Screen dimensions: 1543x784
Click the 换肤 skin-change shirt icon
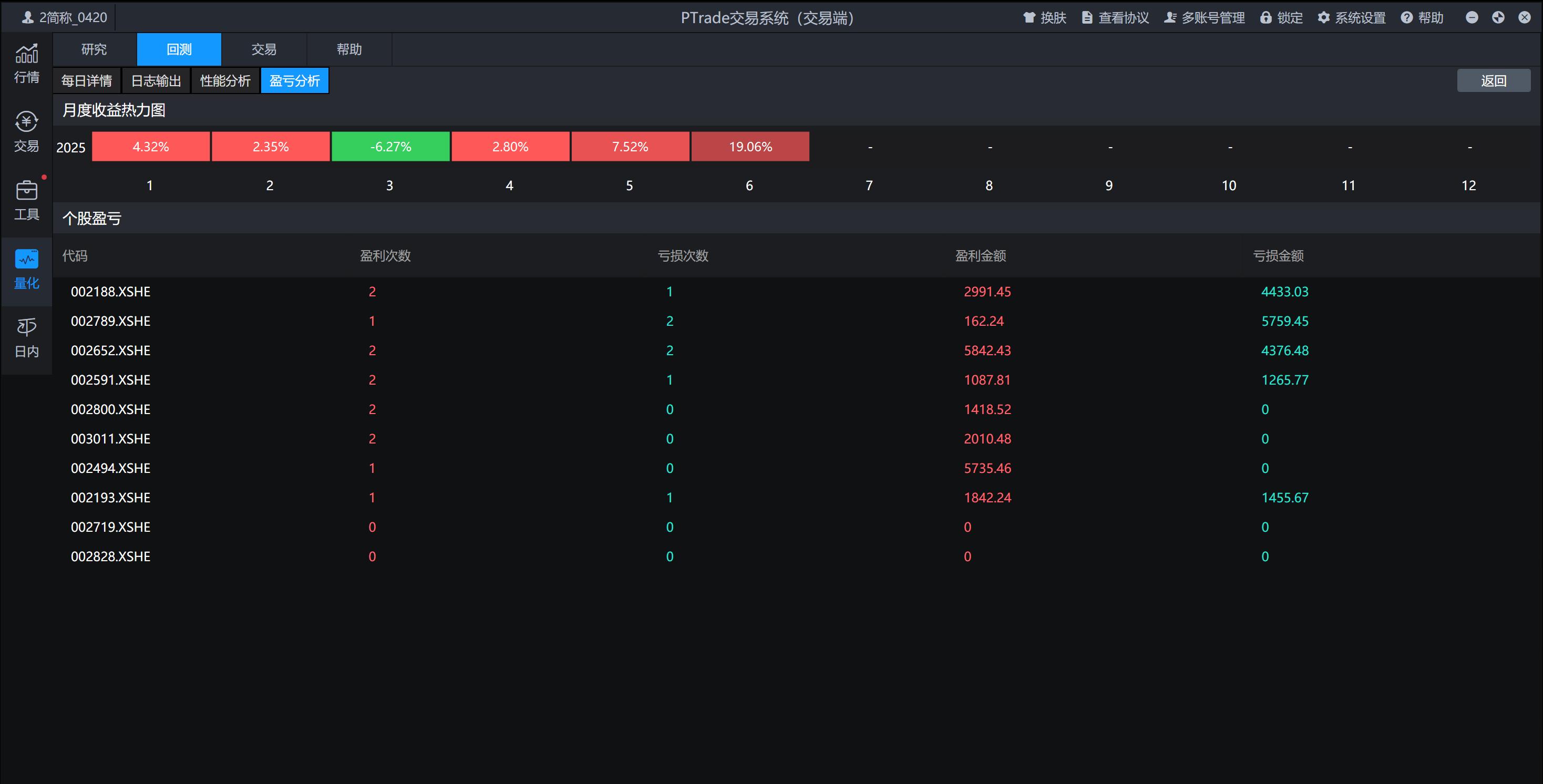tap(1029, 17)
